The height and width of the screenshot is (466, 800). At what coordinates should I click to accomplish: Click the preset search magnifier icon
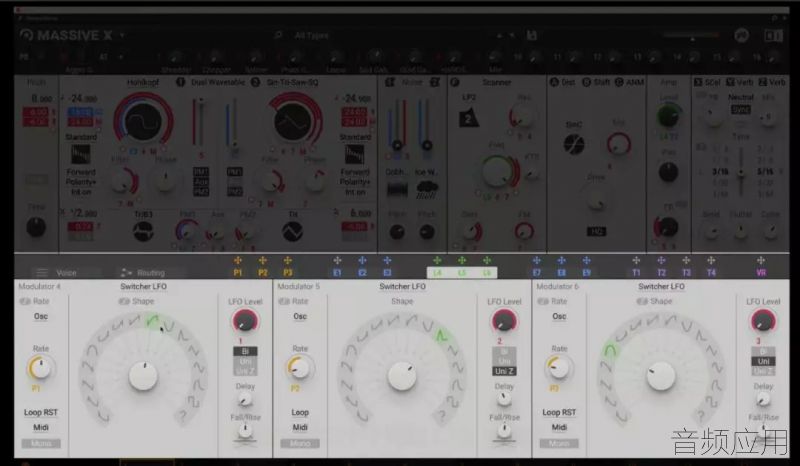(x=278, y=35)
